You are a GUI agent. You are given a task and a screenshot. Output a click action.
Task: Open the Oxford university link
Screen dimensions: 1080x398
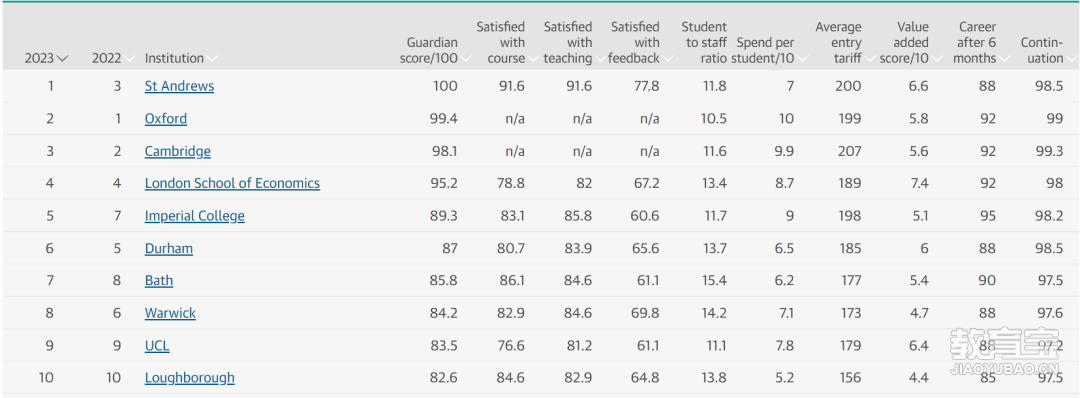click(165, 118)
